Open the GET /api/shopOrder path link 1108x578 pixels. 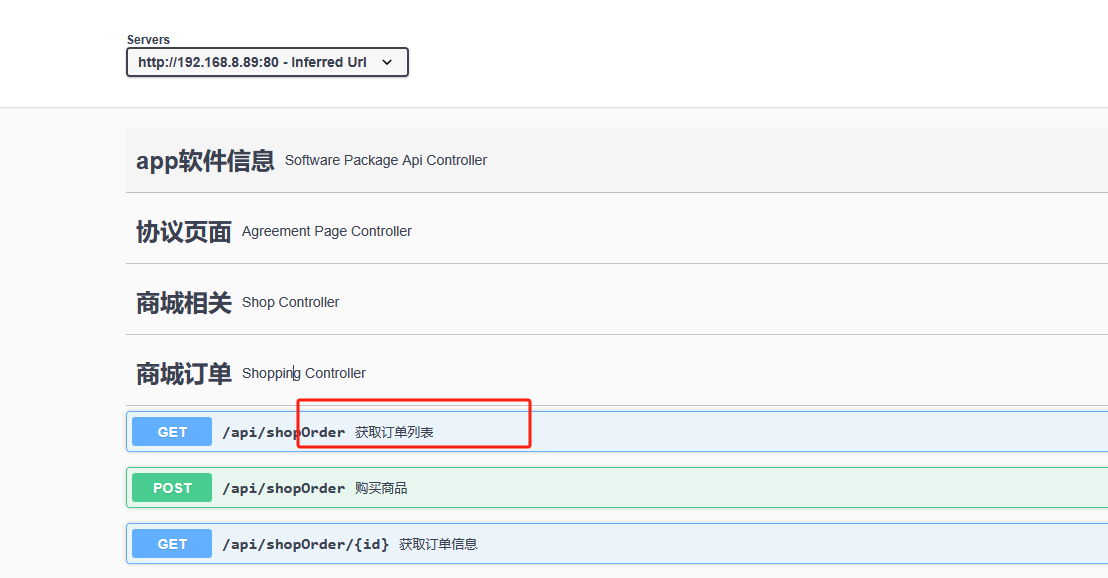coord(284,432)
